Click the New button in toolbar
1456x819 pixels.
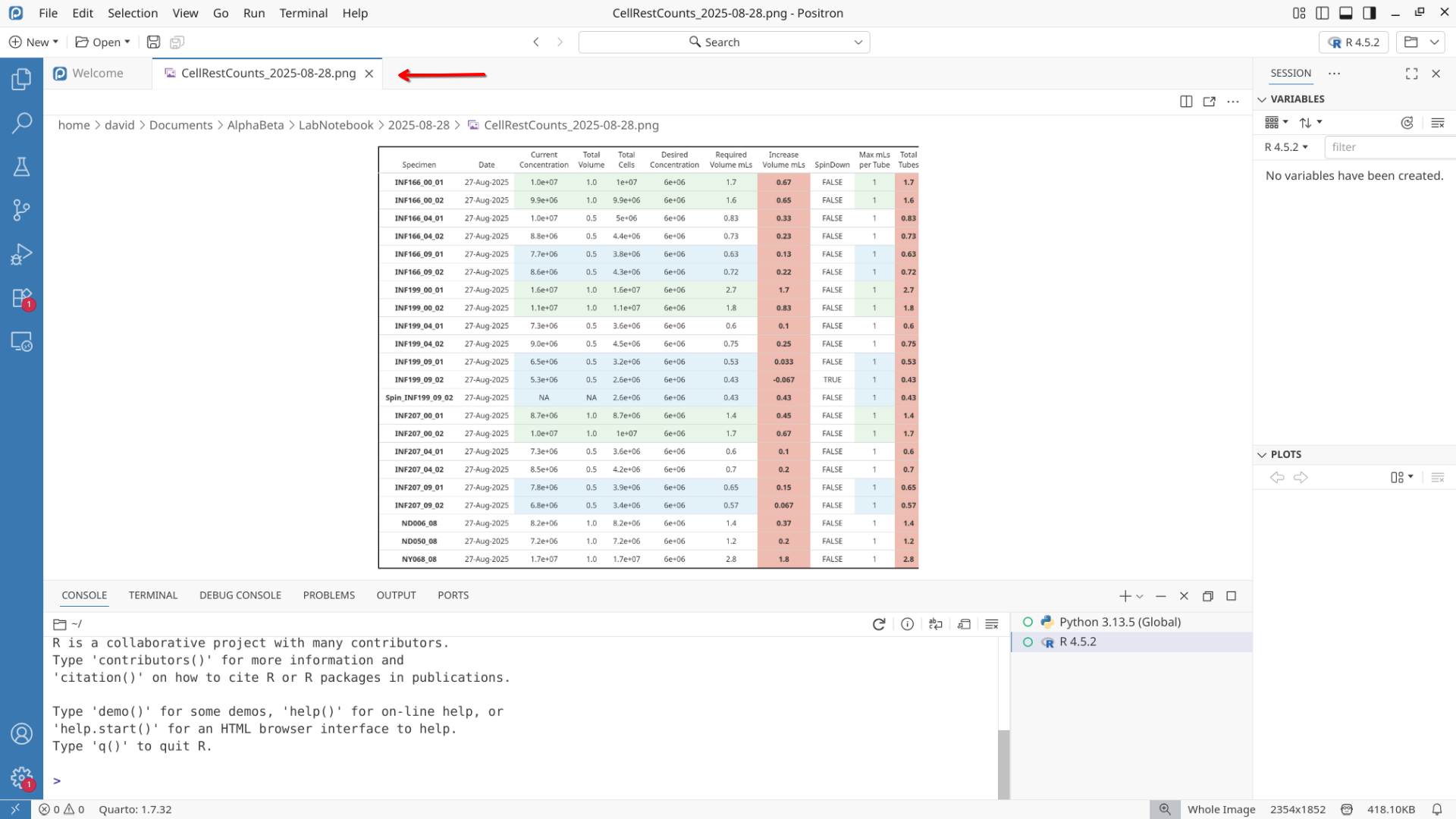[x=33, y=42]
